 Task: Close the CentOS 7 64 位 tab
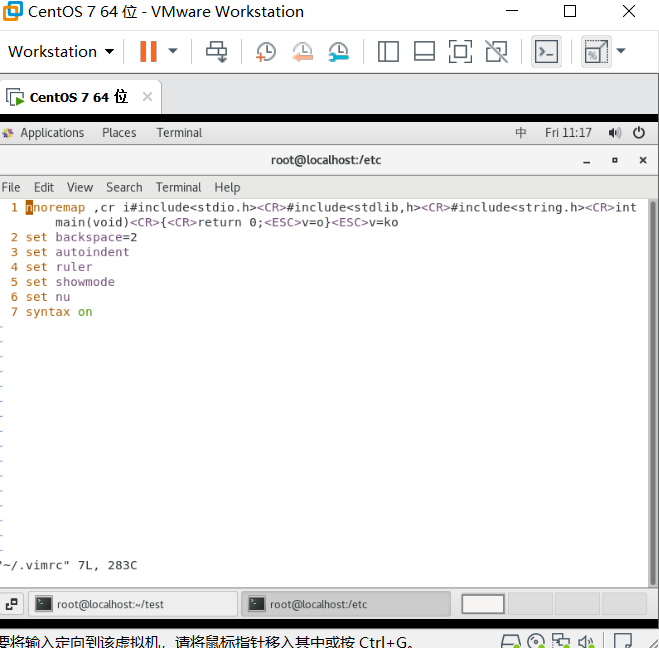pyautogui.click(x=147, y=97)
